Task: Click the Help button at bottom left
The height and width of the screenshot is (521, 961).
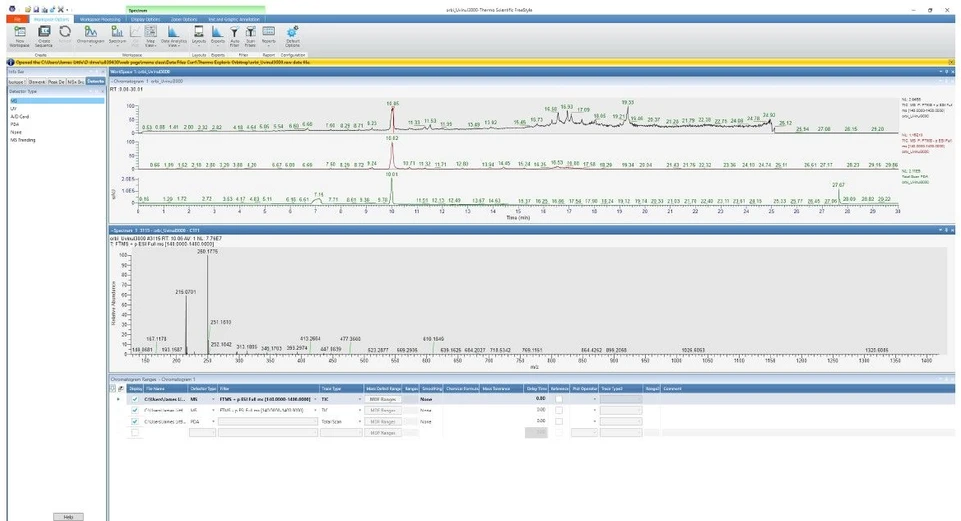Action: 67,516
